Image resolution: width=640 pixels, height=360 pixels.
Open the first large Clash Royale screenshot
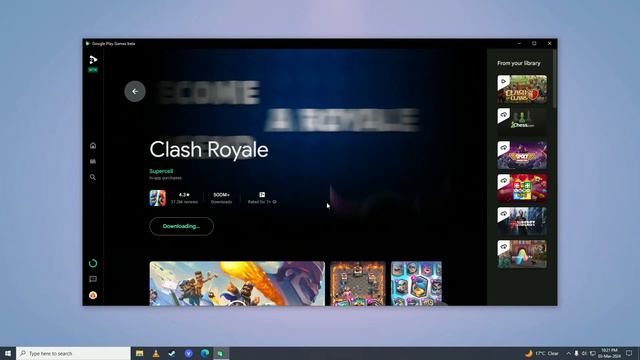tap(237, 283)
